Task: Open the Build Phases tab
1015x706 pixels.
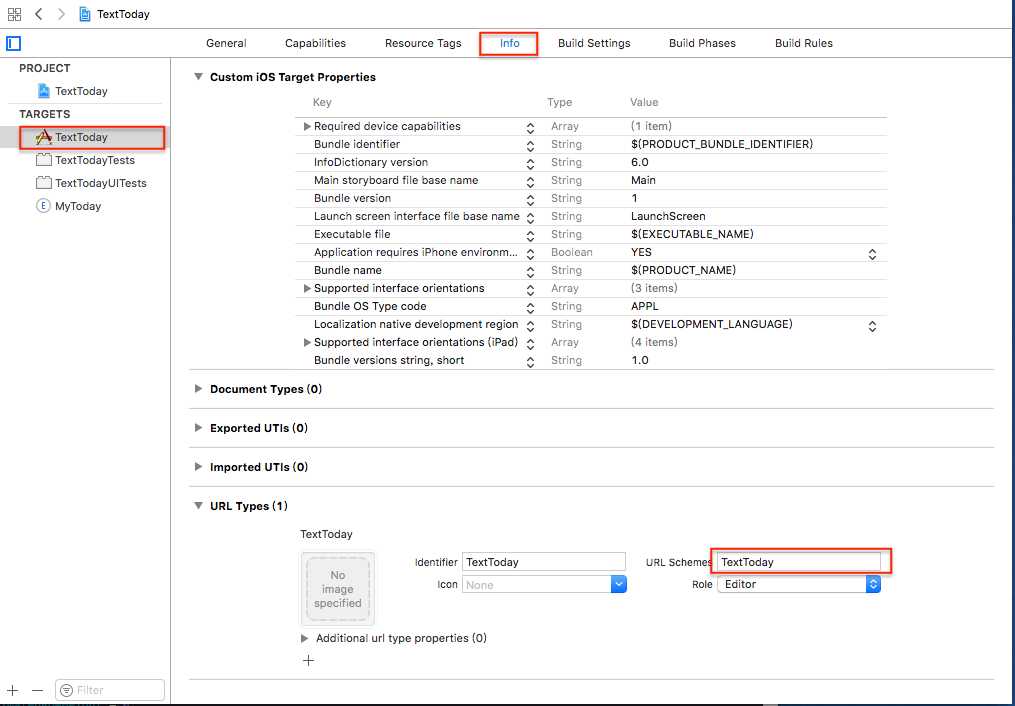Action: point(702,43)
